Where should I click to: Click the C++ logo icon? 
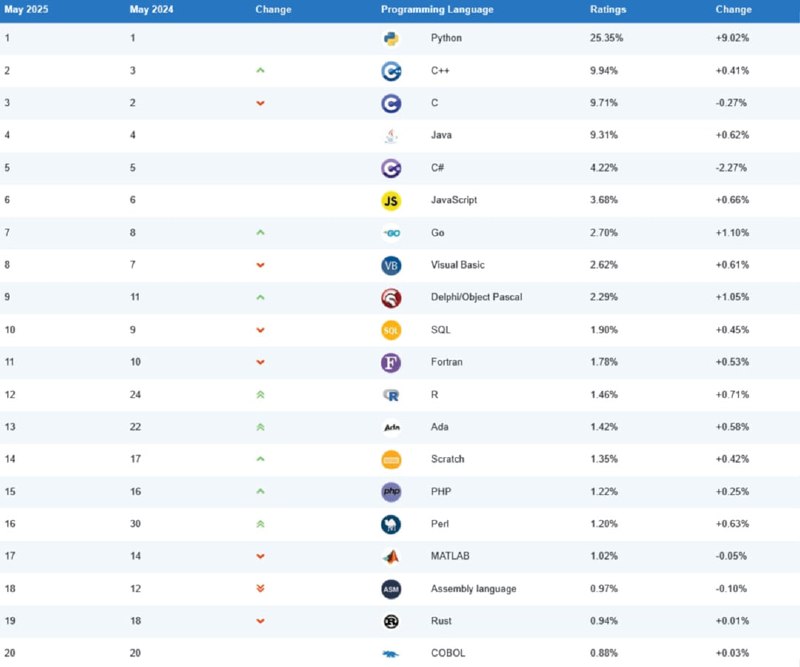(x=391, y=71)
